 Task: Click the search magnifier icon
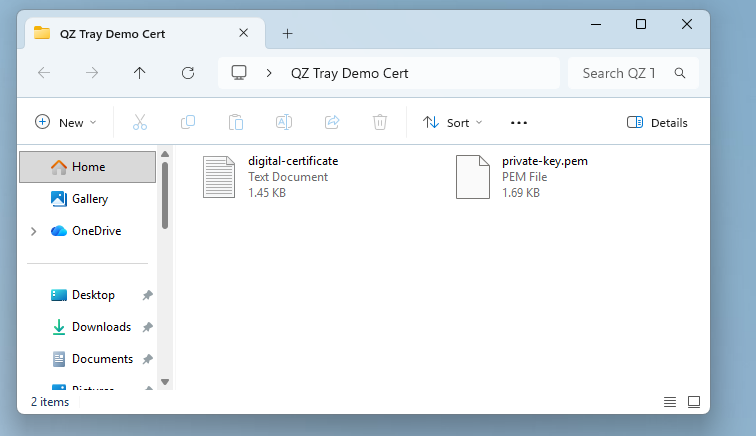click(x=680, y=73)
